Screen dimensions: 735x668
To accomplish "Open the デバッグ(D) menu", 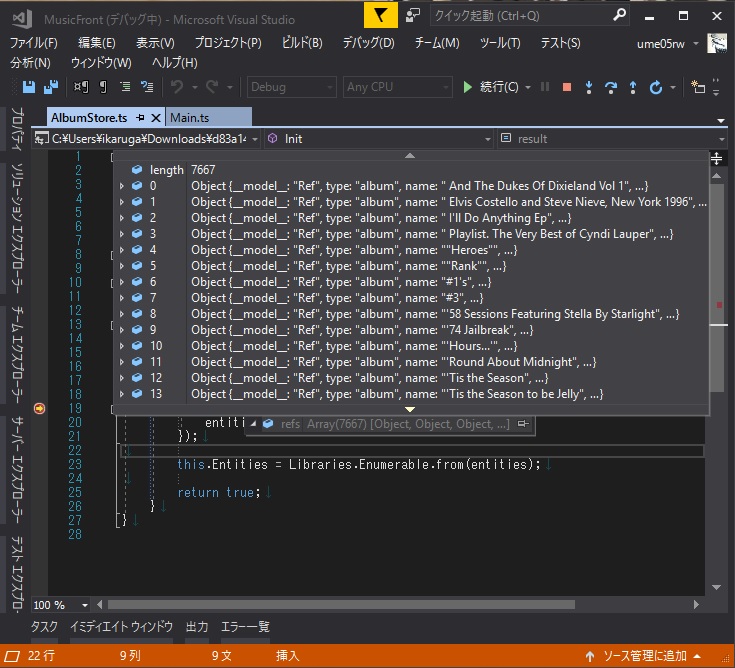I will (368, 43).
